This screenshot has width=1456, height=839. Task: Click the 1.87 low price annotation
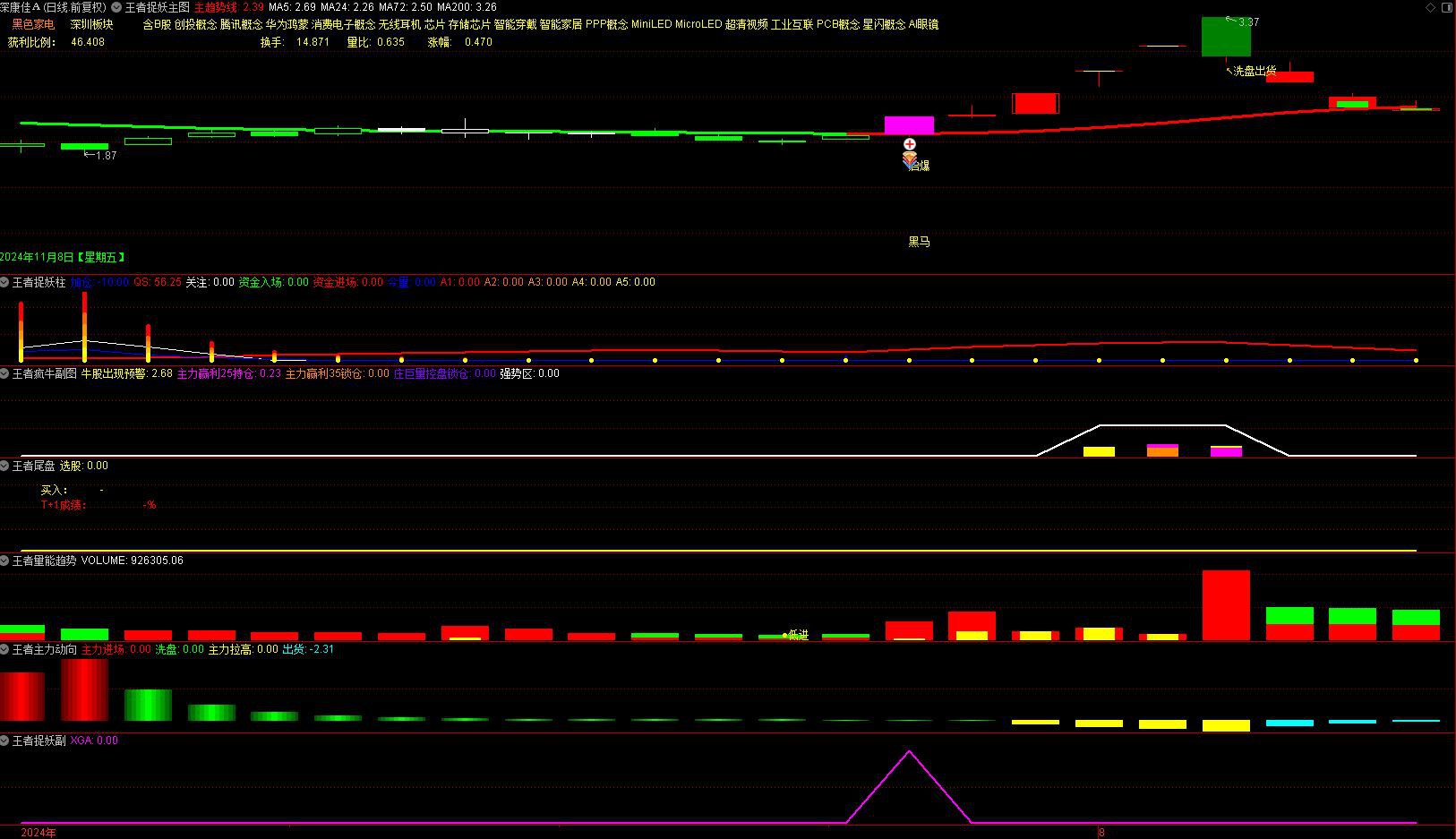pos(100,156)
